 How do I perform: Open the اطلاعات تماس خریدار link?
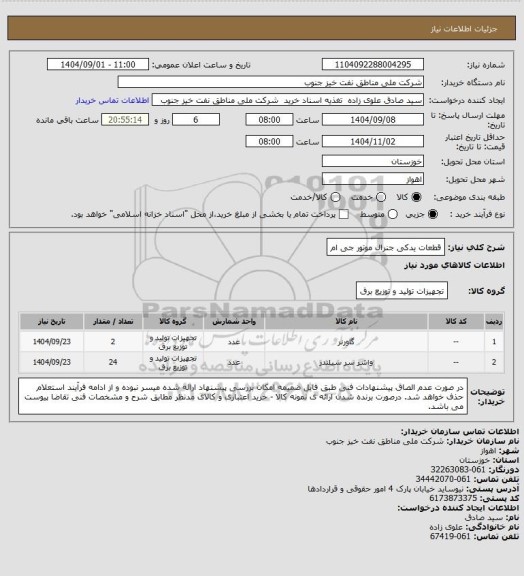click(112, 100)
